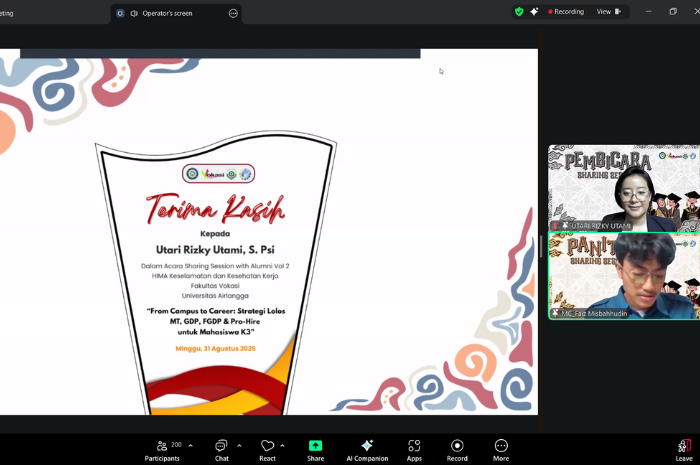Open the Operator's screen options ellipsis

(x=233, y=13)
